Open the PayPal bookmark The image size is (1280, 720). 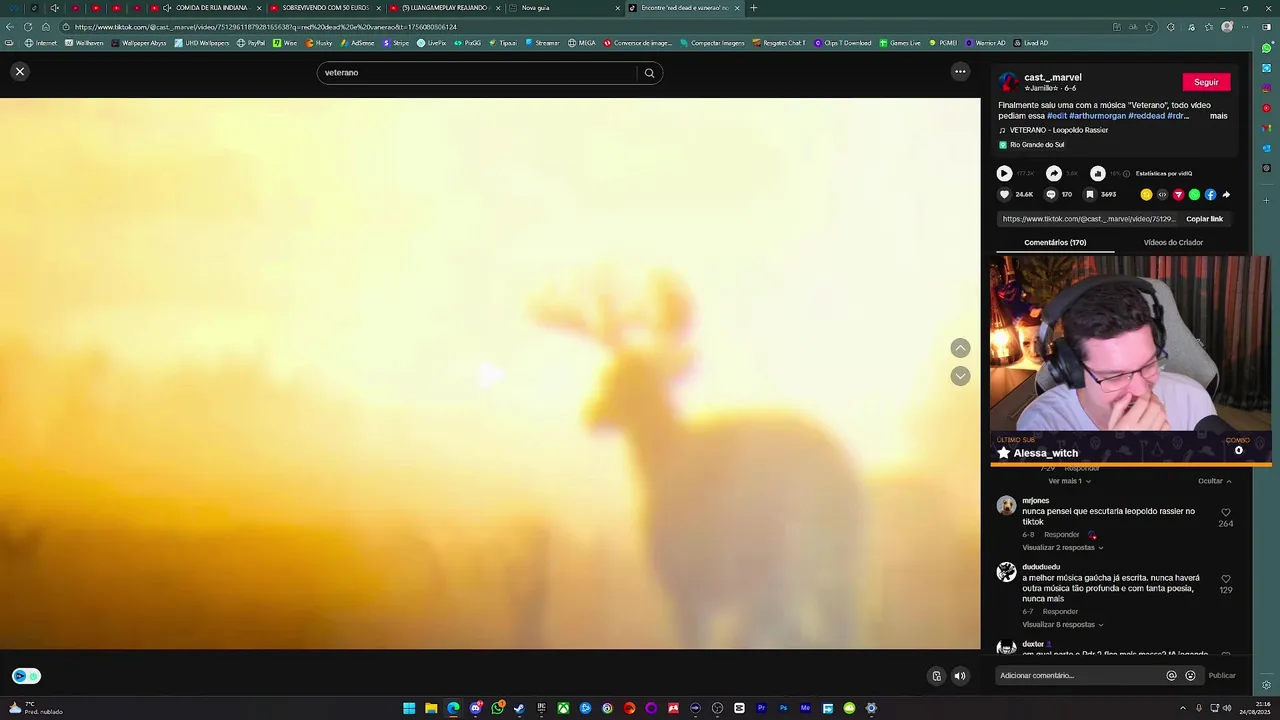251,43
